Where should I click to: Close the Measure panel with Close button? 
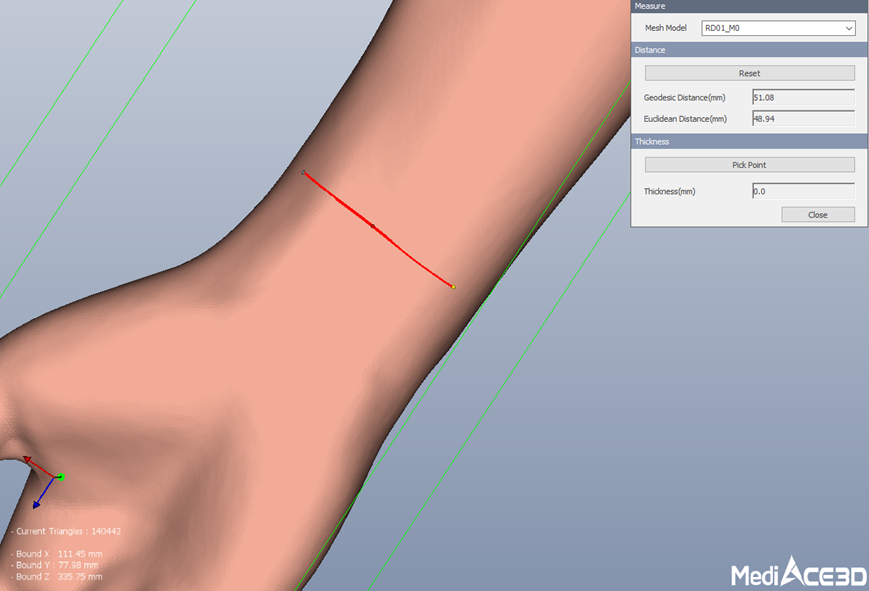817,215
